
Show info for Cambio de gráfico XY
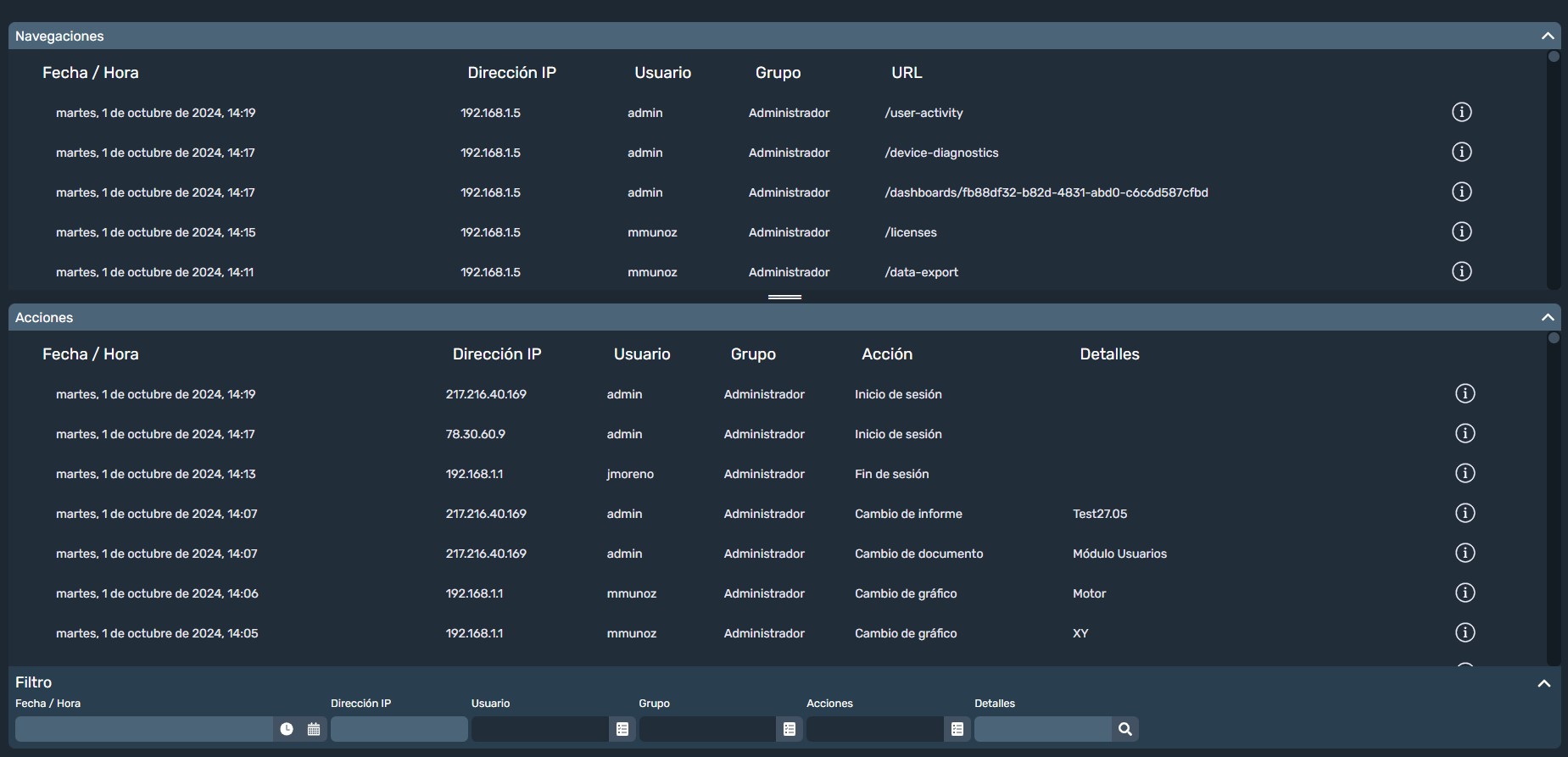(x=1465, y=632)
